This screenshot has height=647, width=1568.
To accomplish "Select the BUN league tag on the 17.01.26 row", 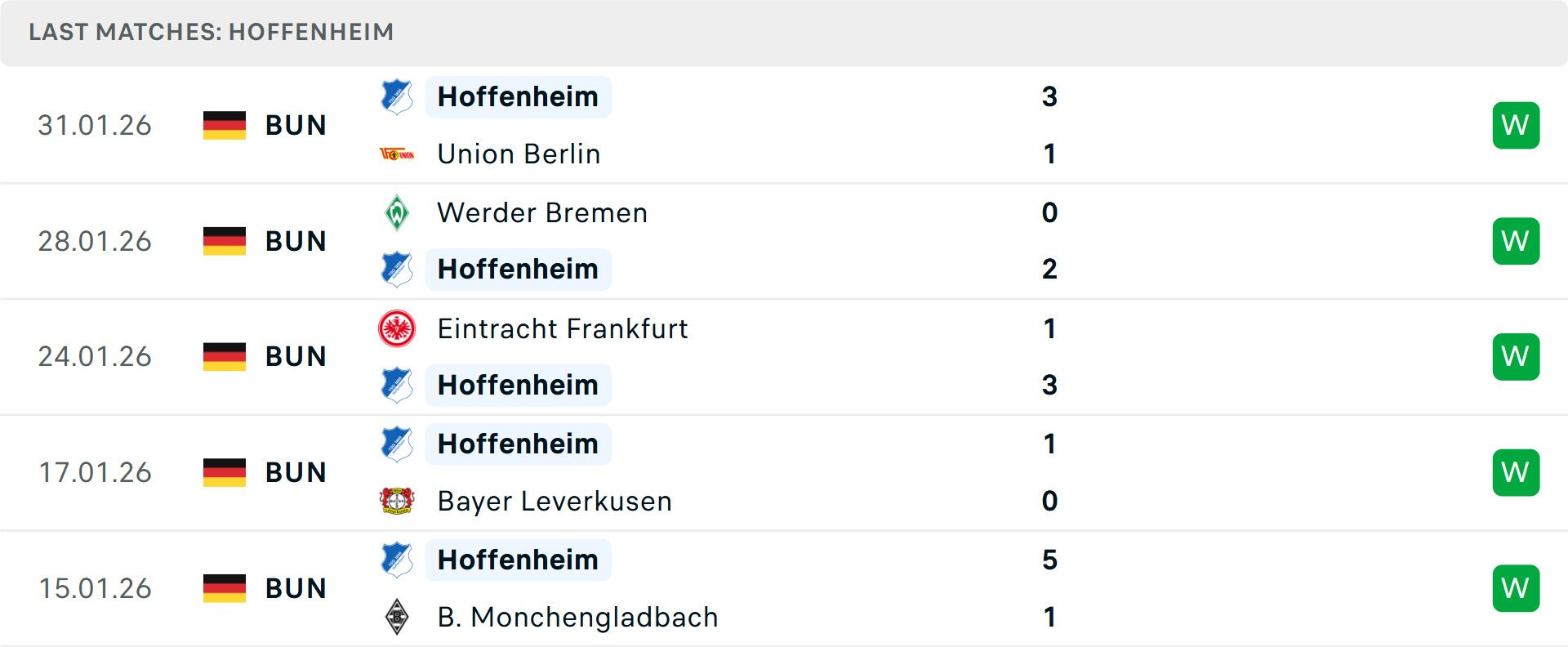I will [x=296, y=472].
